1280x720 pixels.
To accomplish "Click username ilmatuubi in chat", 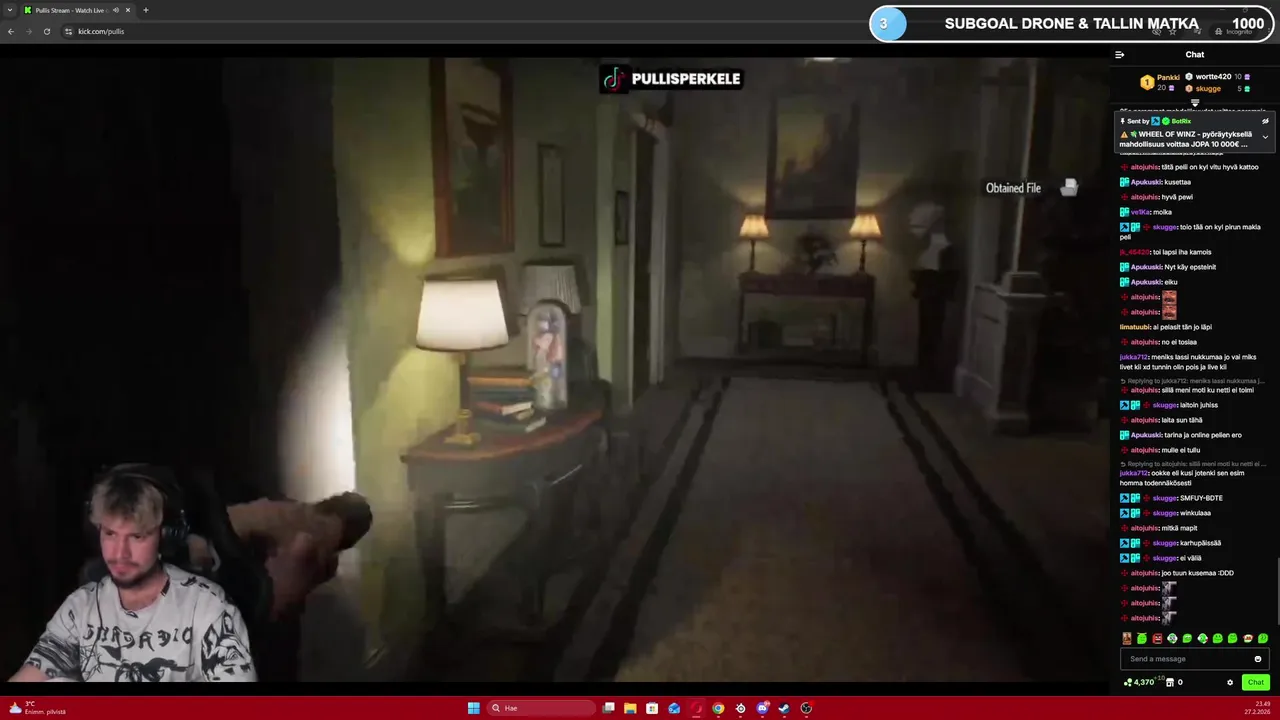I will point(1135,327).
